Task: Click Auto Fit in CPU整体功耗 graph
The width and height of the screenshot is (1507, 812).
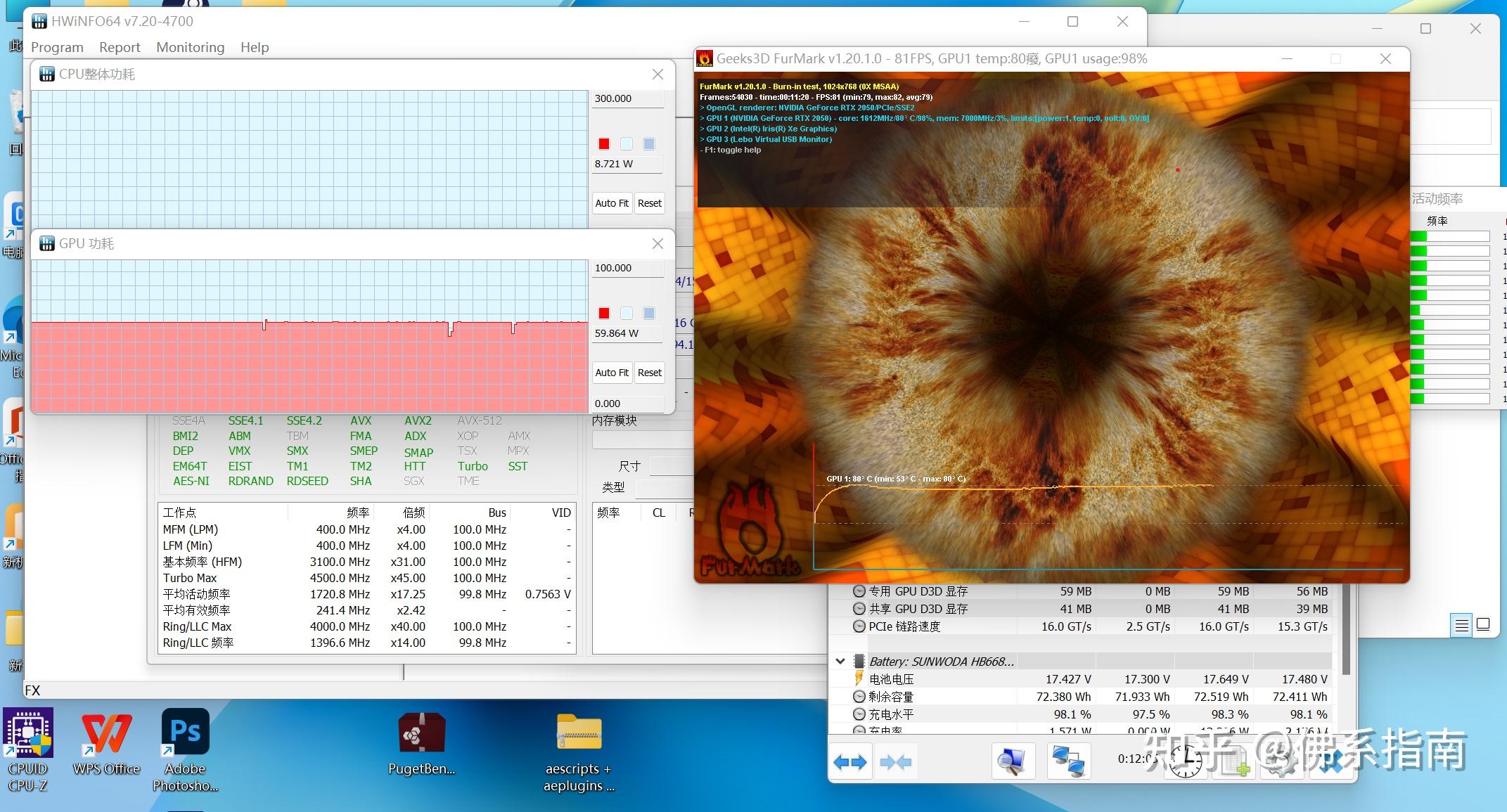Action: pos(612,203)
